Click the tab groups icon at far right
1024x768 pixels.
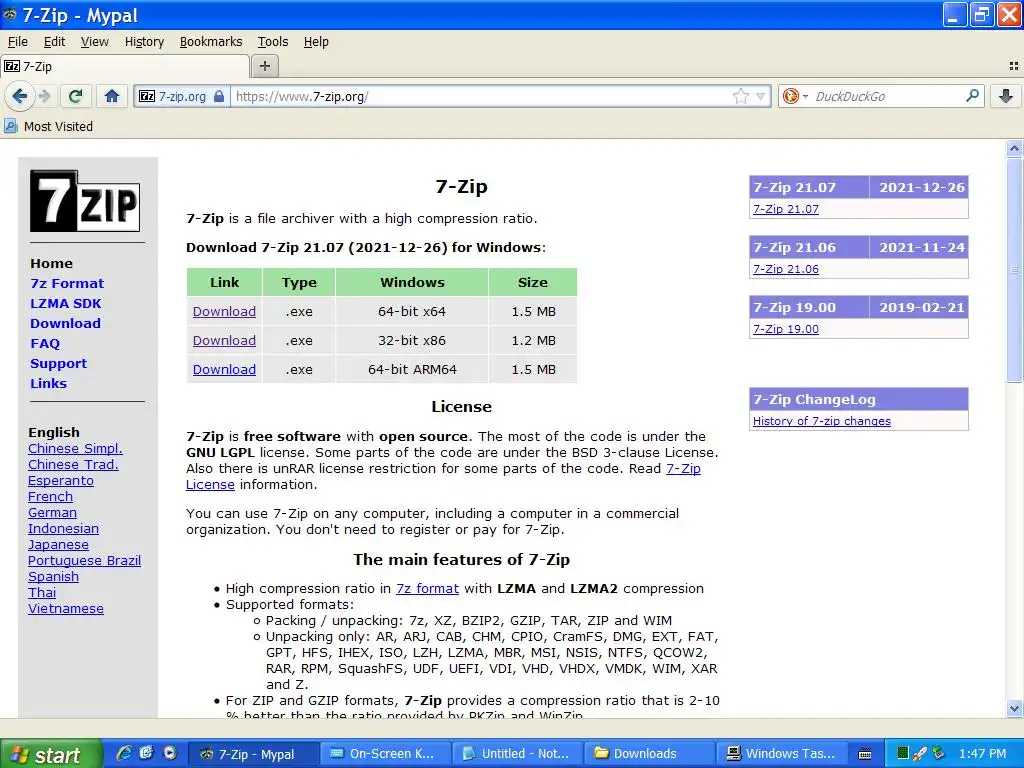pos(1014,66)
